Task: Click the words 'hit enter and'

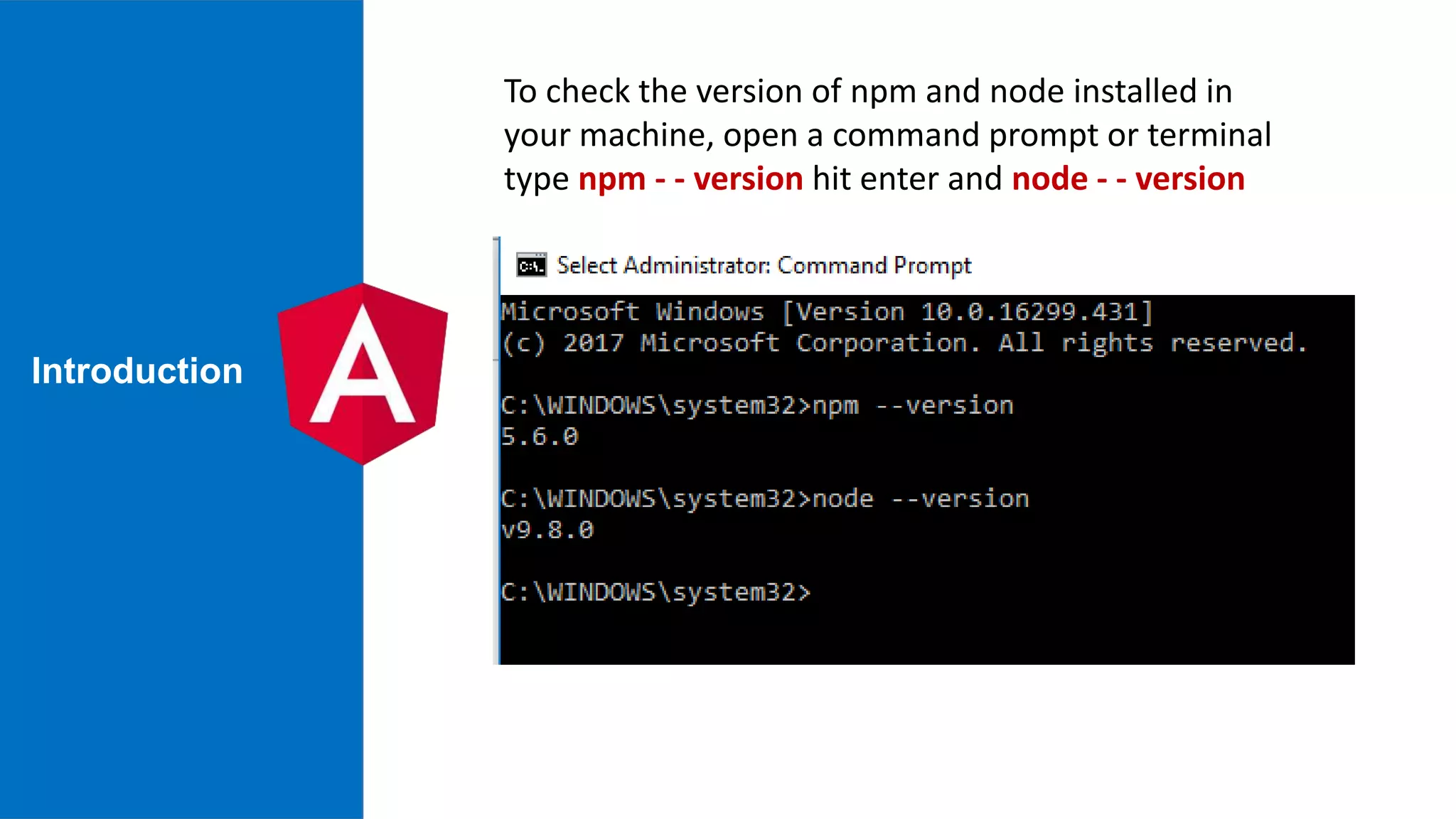Action: (x=907, y=178)
